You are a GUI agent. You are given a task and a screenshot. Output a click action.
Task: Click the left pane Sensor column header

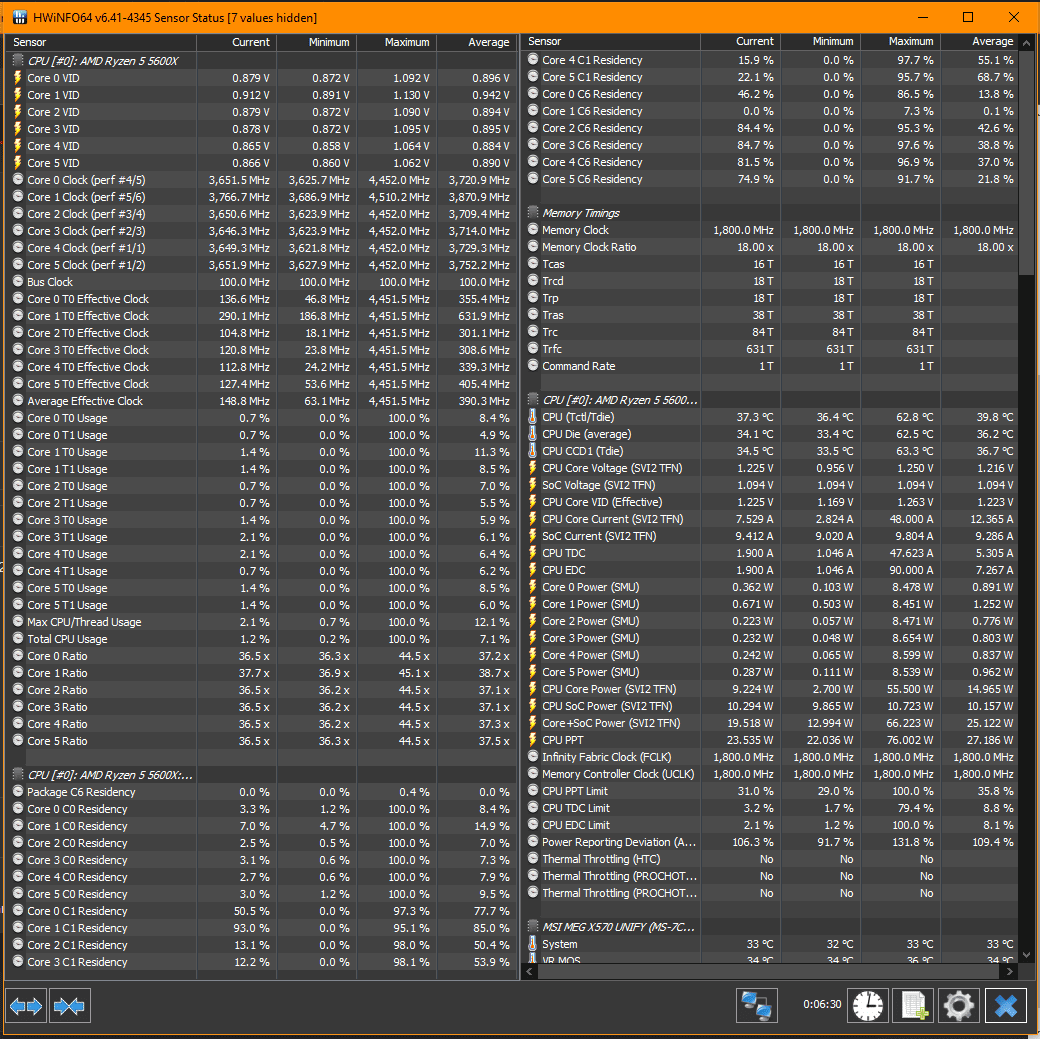101,42
